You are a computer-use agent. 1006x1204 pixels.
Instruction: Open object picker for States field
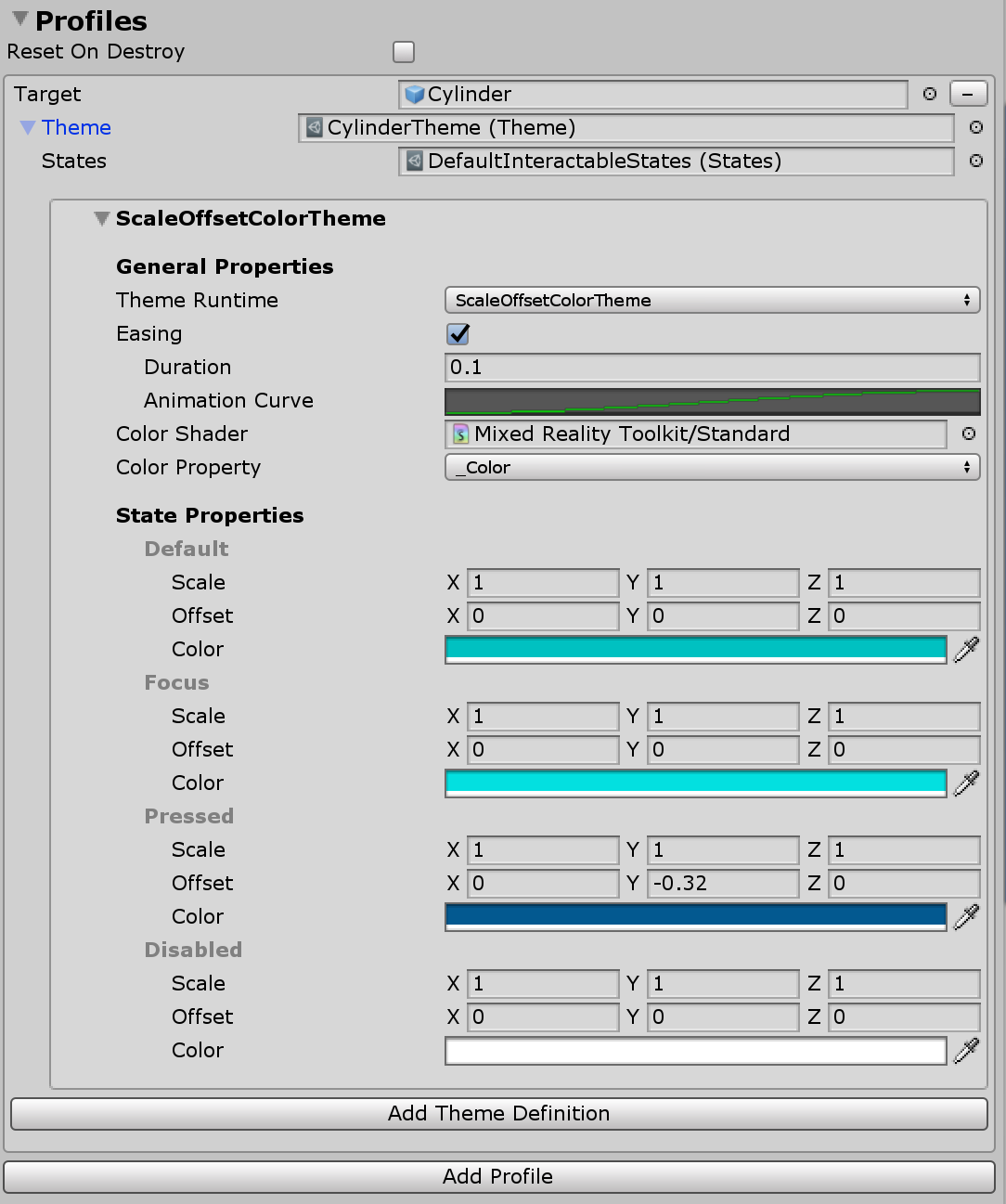[976, 161]
